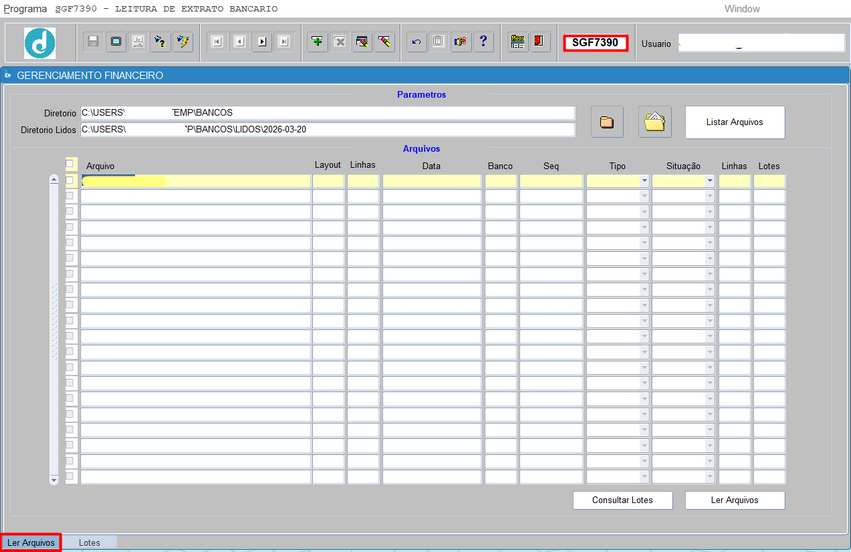Image resolution: width=851 pixels, height=552 pixels.
Task: Check the second-to-last row checkbox in Arquivos
Action: click(69, 461)
